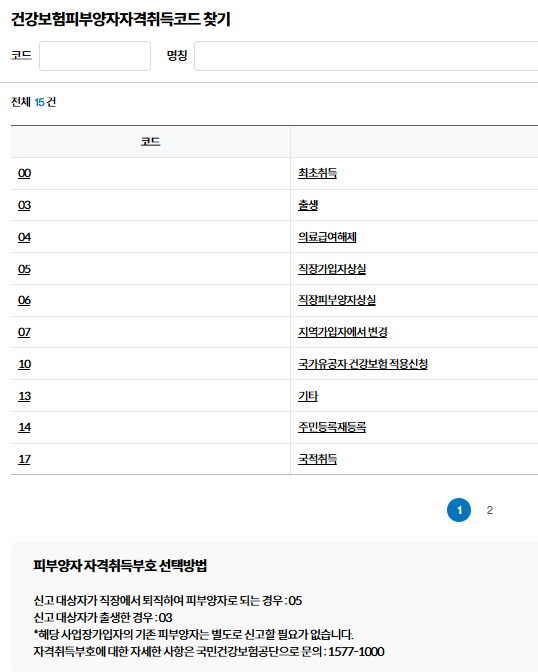
Task: Choose 직장가입자상실 name link
Action: [332, 269]
